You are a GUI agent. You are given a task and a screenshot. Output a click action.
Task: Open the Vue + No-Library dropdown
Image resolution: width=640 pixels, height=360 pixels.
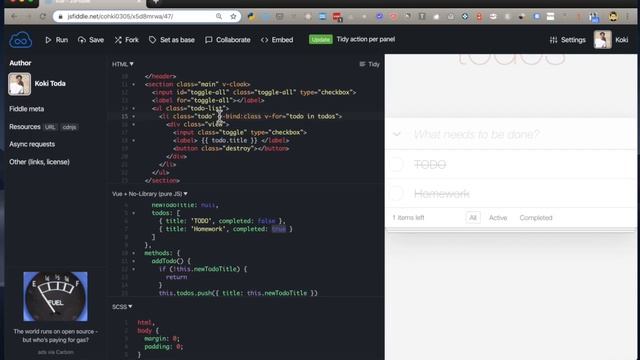(150, 194)
